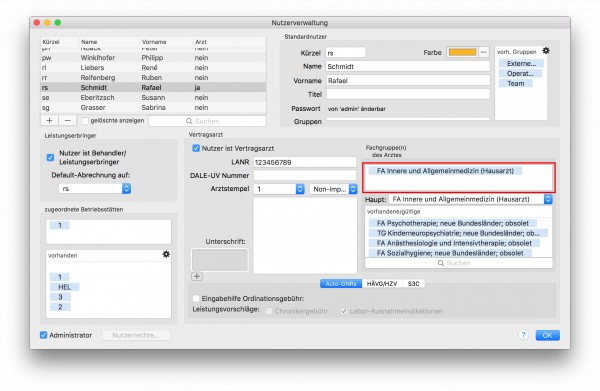This screenshot has width=600, height=391.
Task: Open the Default-Abrechnung 'rs' dropdown
Action: click(95, 188)
